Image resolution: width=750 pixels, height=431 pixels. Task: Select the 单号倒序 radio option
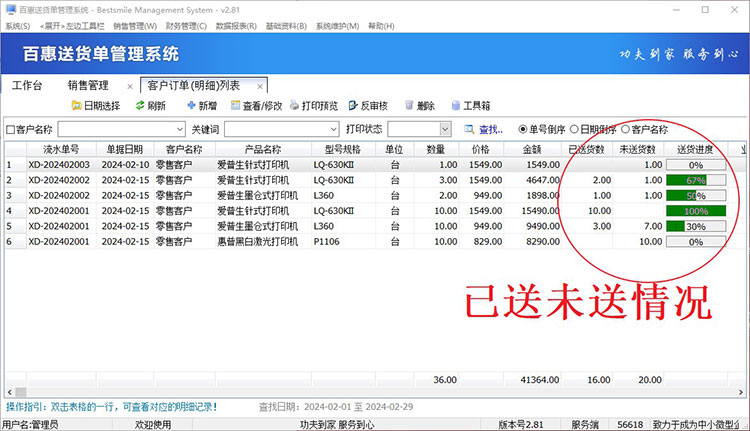523,129
